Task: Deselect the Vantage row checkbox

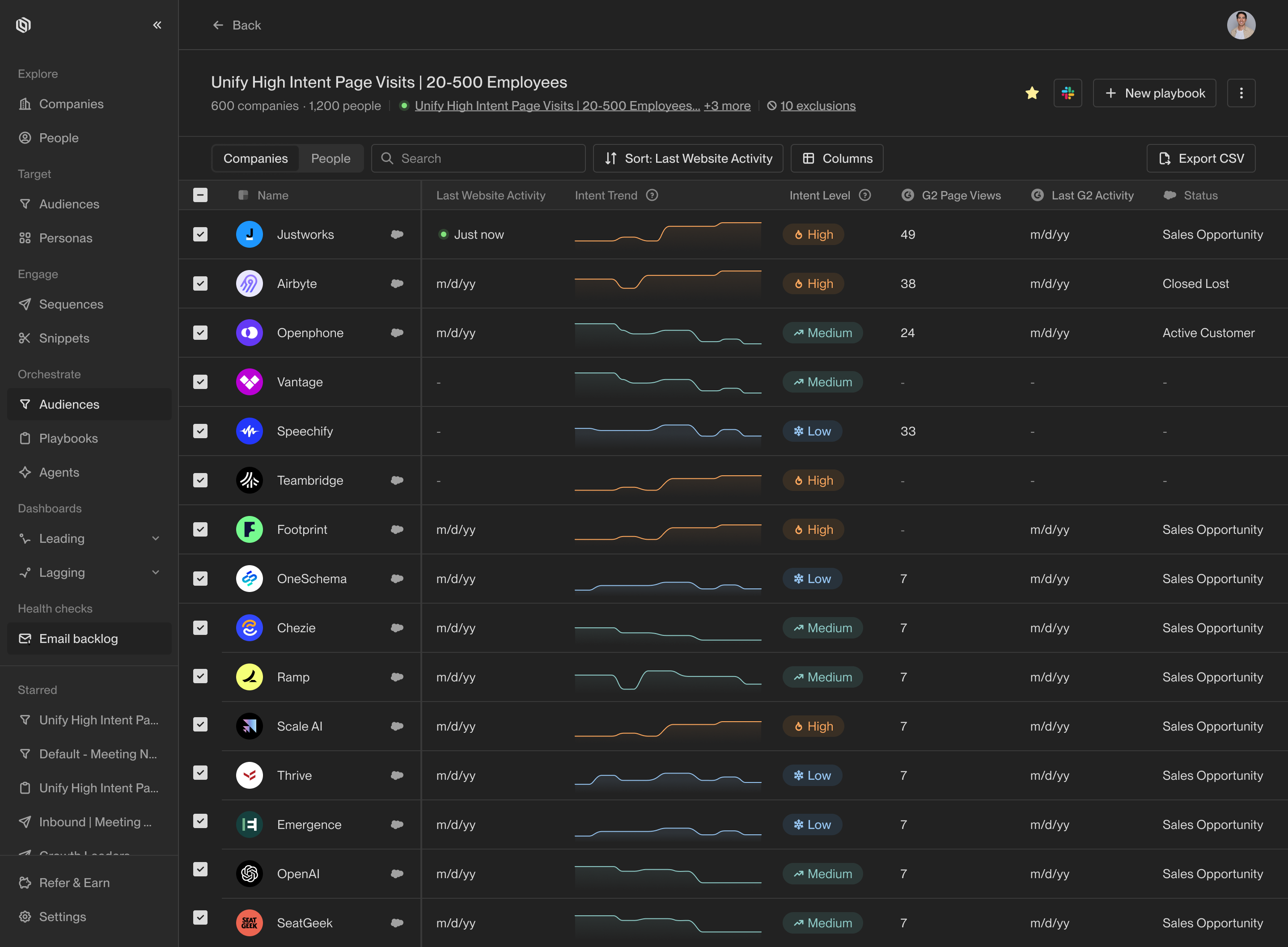Action: pyautogui.click(x=200, y=382)
